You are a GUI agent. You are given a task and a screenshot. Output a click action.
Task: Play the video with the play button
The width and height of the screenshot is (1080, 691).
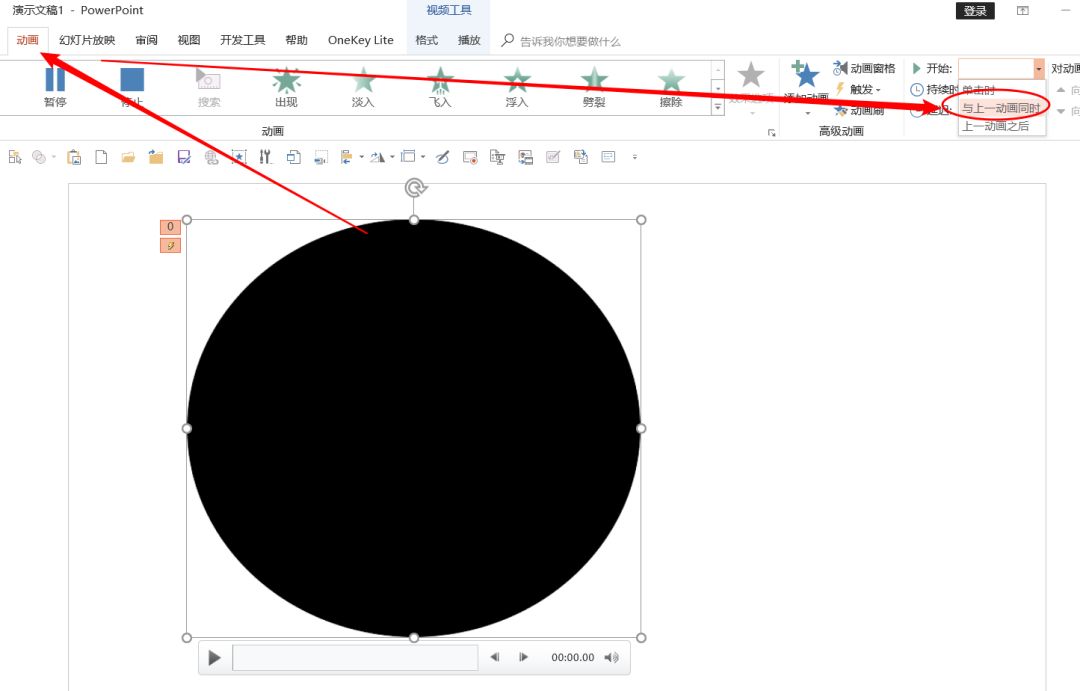[x=214, y=658]
